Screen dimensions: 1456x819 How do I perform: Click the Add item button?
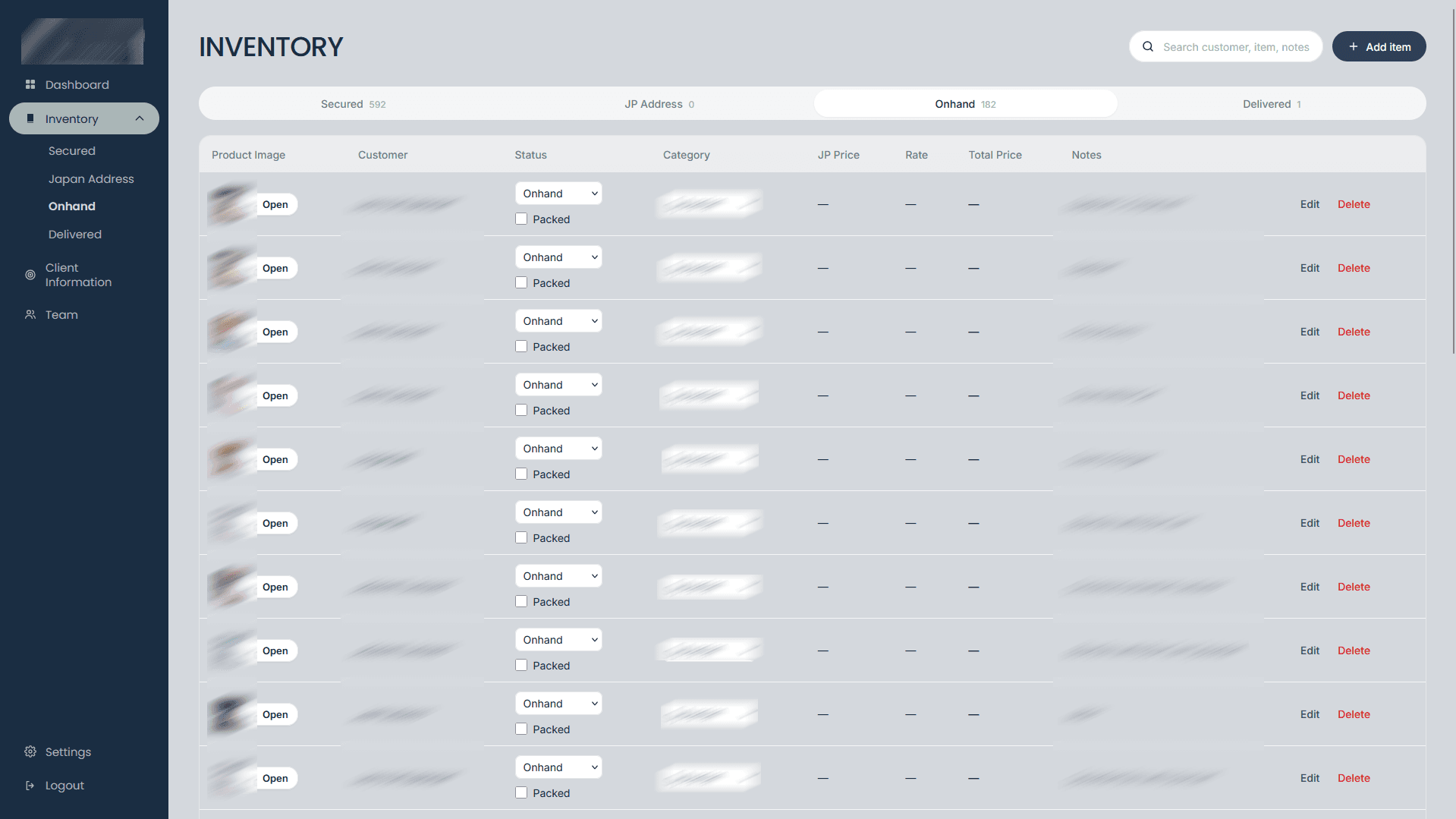[x=1379, y=46]
